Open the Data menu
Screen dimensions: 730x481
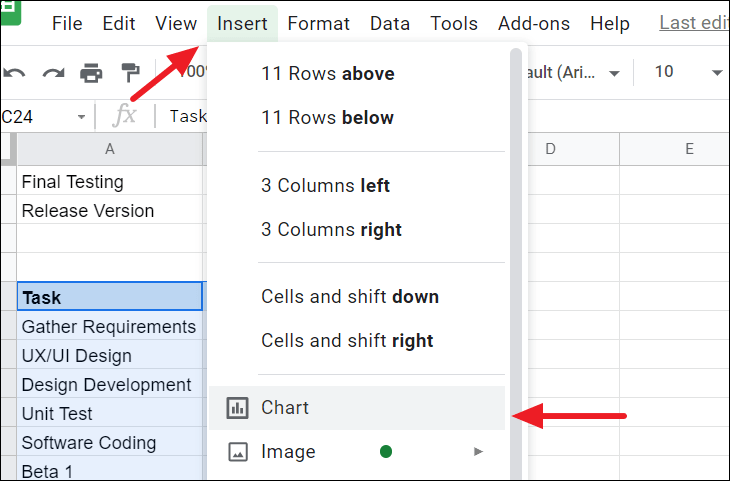pos(390,23)
